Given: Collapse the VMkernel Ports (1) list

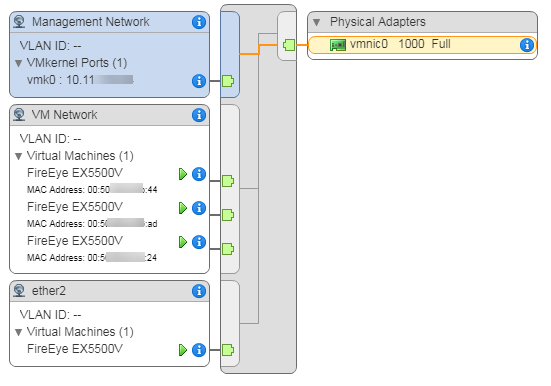Looking at the screenshot, I should point(19,63).
